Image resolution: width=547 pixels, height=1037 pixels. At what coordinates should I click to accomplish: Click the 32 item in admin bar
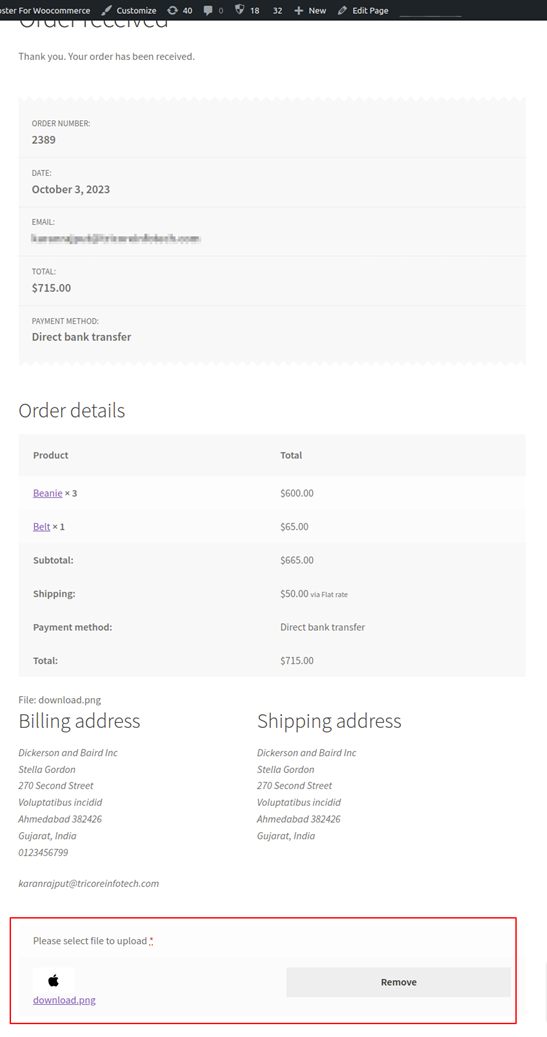[x=277, y=11]
